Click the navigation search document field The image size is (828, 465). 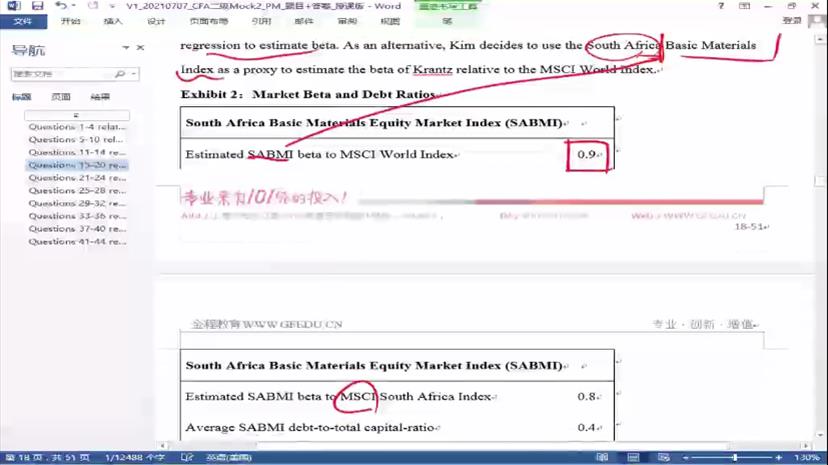click(60, 74)
